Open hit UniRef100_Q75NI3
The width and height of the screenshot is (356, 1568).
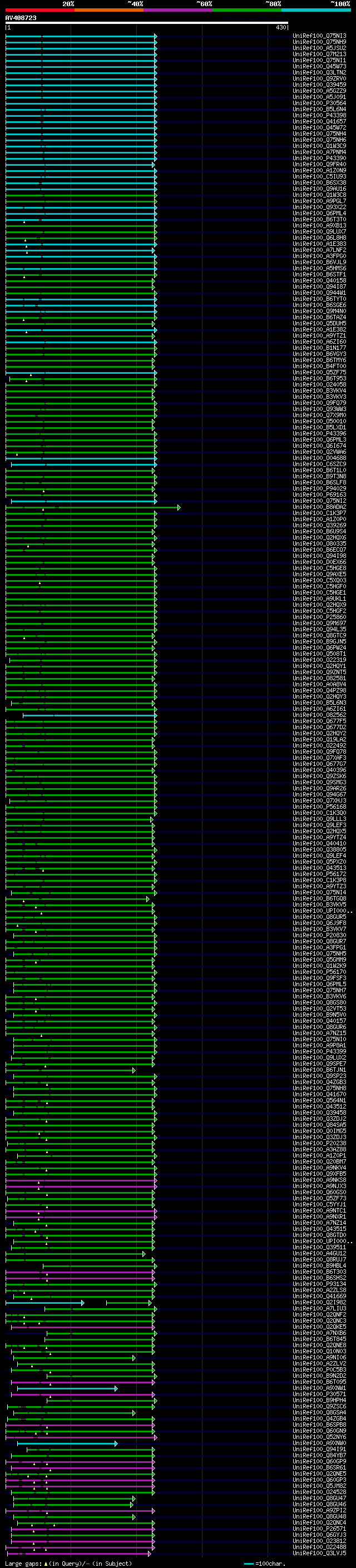(319, 36)
